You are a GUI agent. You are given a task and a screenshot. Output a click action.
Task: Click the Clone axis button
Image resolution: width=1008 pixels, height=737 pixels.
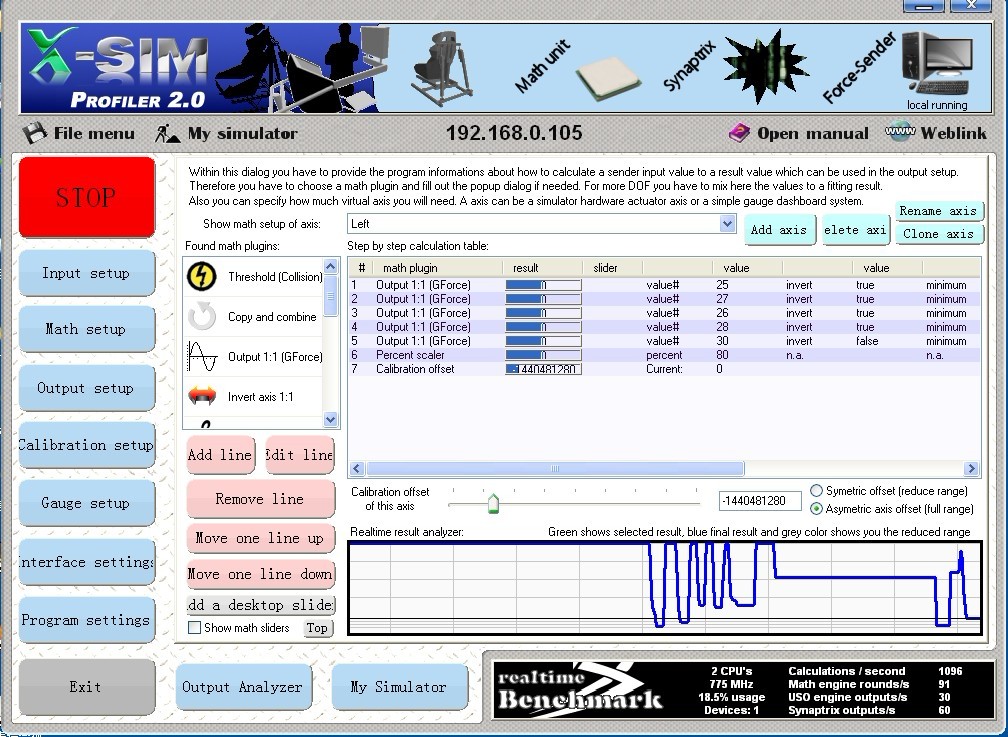pos(939,234)
